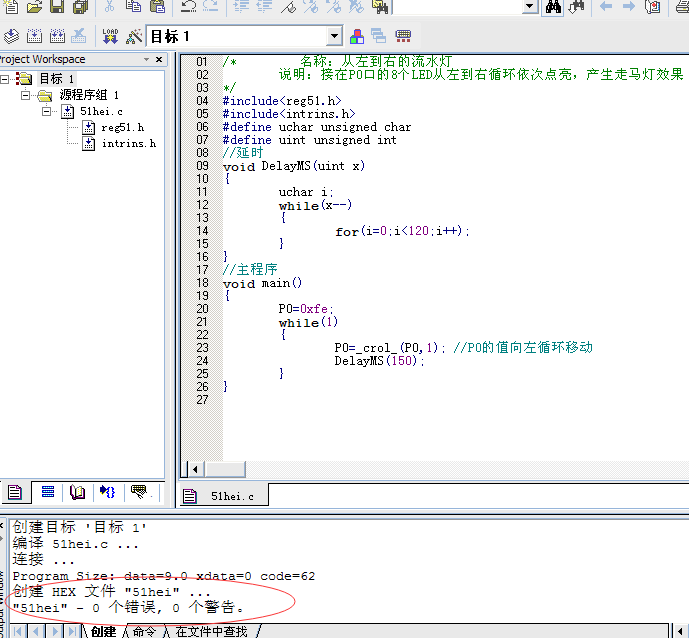This screenshot has width=689, height=638.
Task: Click the Paste clipboard icon
Action: pos(157,6)
